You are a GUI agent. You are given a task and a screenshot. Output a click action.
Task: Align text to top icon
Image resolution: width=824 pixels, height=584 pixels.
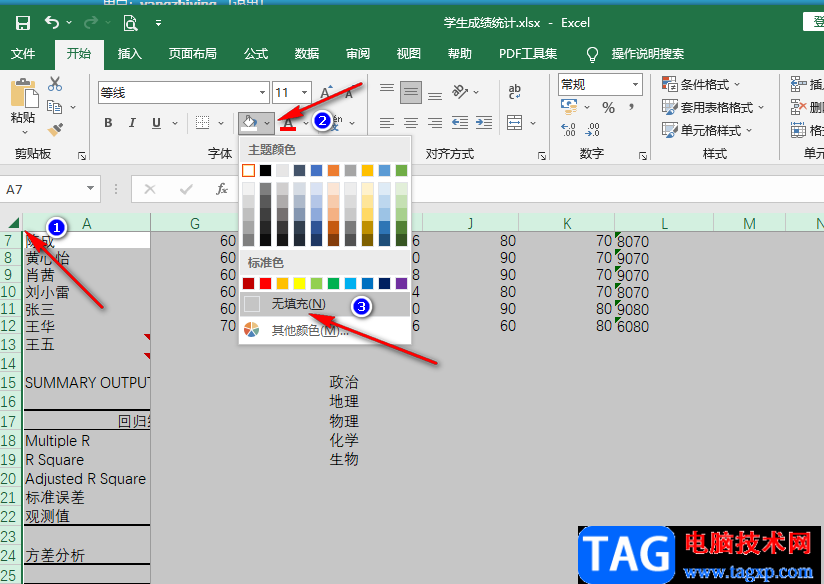tap(387, 88)
